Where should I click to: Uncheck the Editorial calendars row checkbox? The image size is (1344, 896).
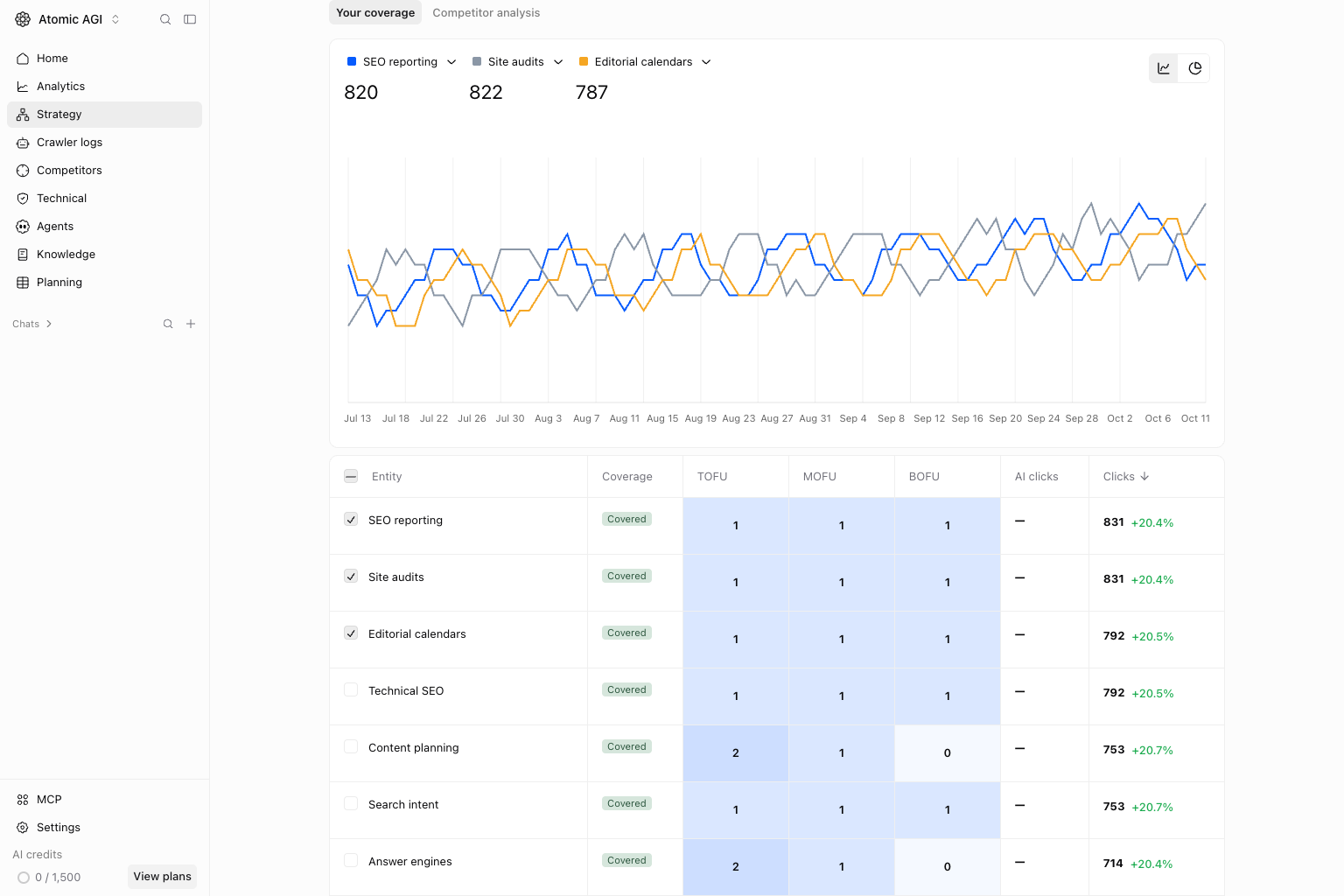[x=351, y=633]
